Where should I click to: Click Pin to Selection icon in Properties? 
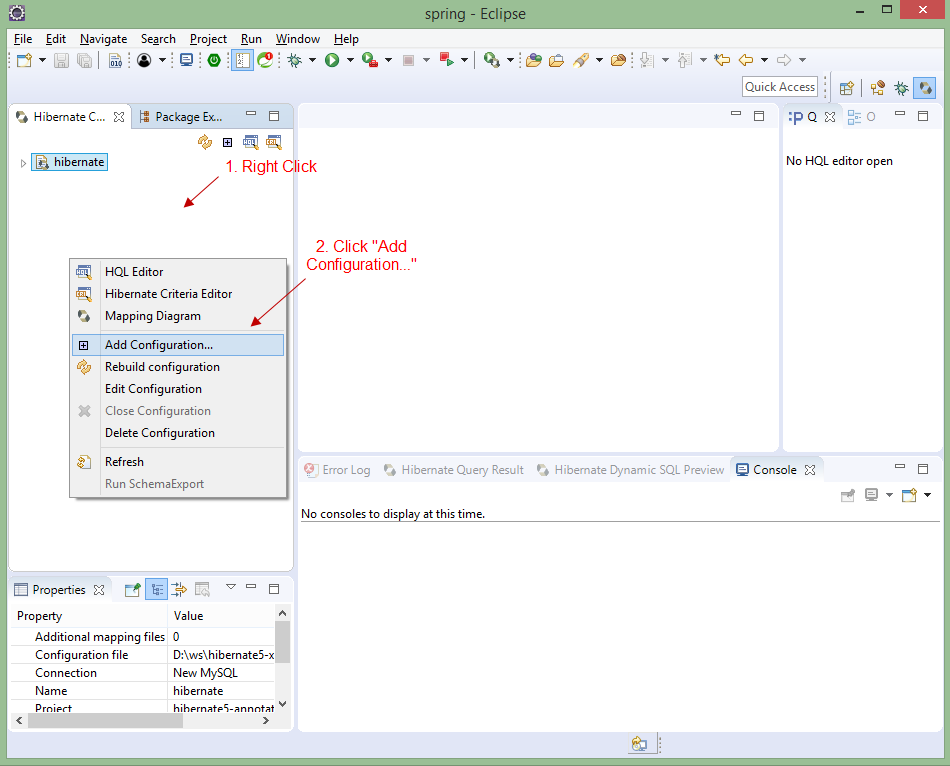pos(133,589)
